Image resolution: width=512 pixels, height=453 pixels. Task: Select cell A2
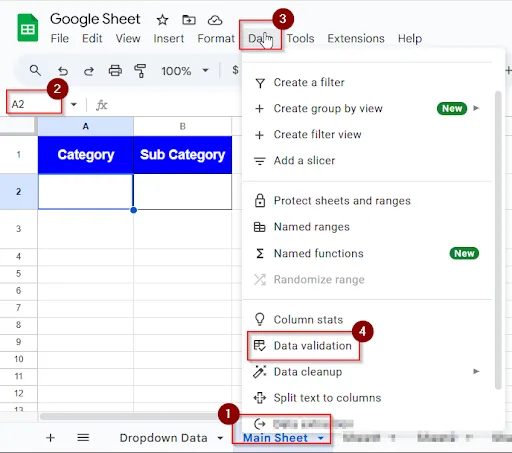pos(86,192)
